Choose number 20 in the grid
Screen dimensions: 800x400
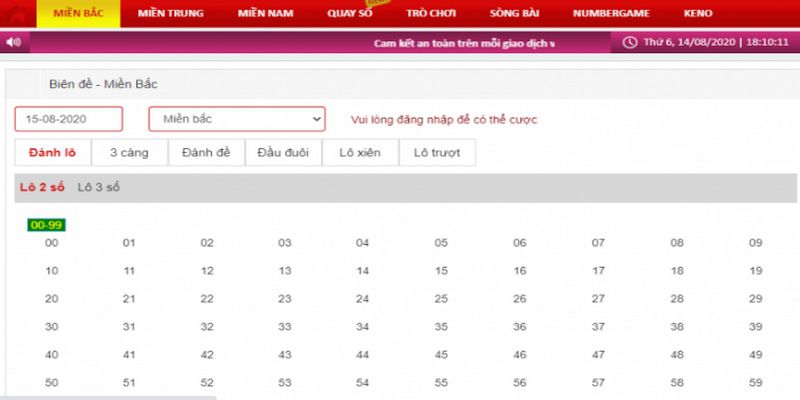coord(52,299)
